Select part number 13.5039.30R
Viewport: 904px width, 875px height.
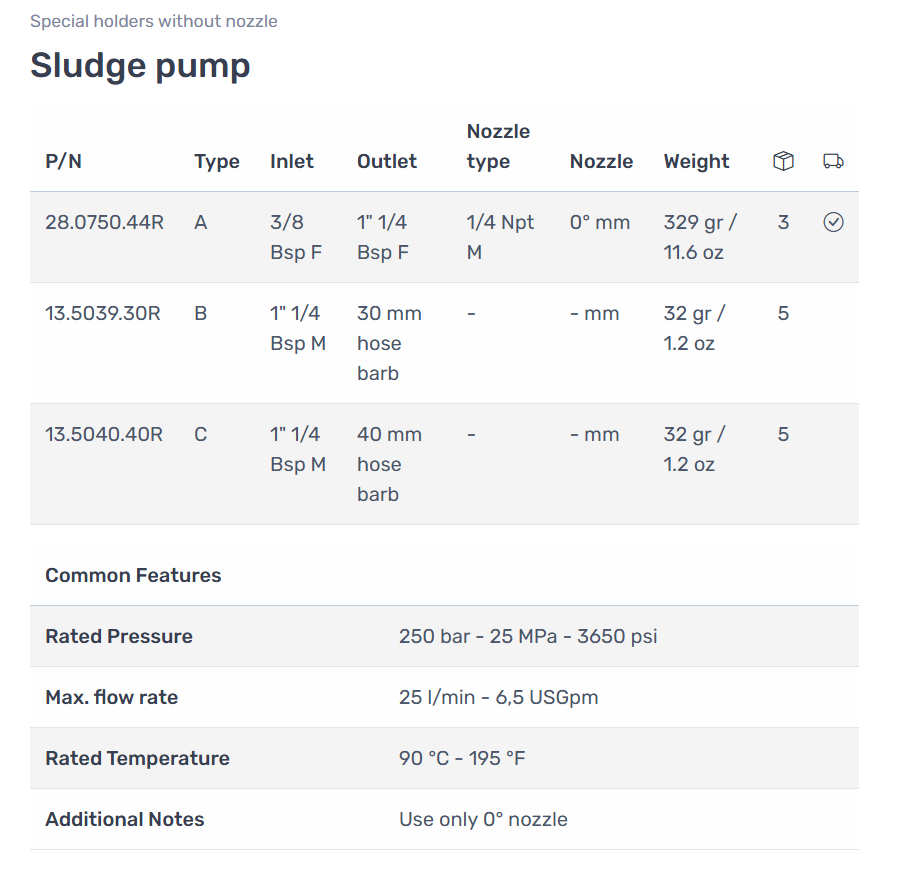(x=103, y=313)
